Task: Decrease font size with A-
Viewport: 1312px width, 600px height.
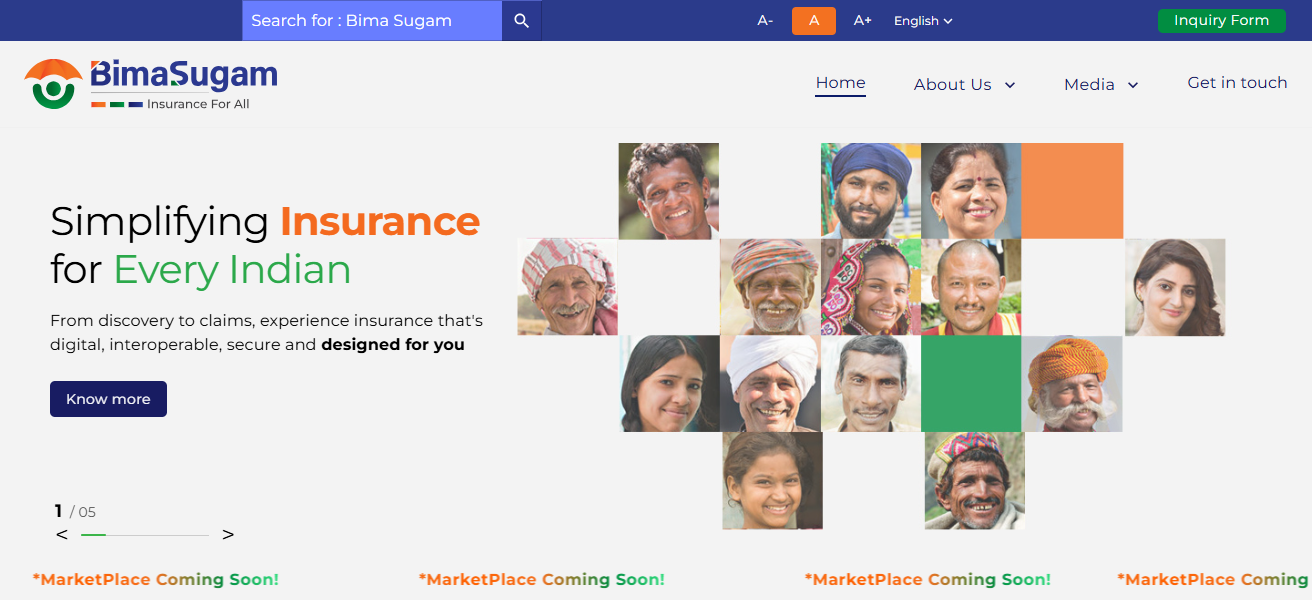Action: coord(765,21)
